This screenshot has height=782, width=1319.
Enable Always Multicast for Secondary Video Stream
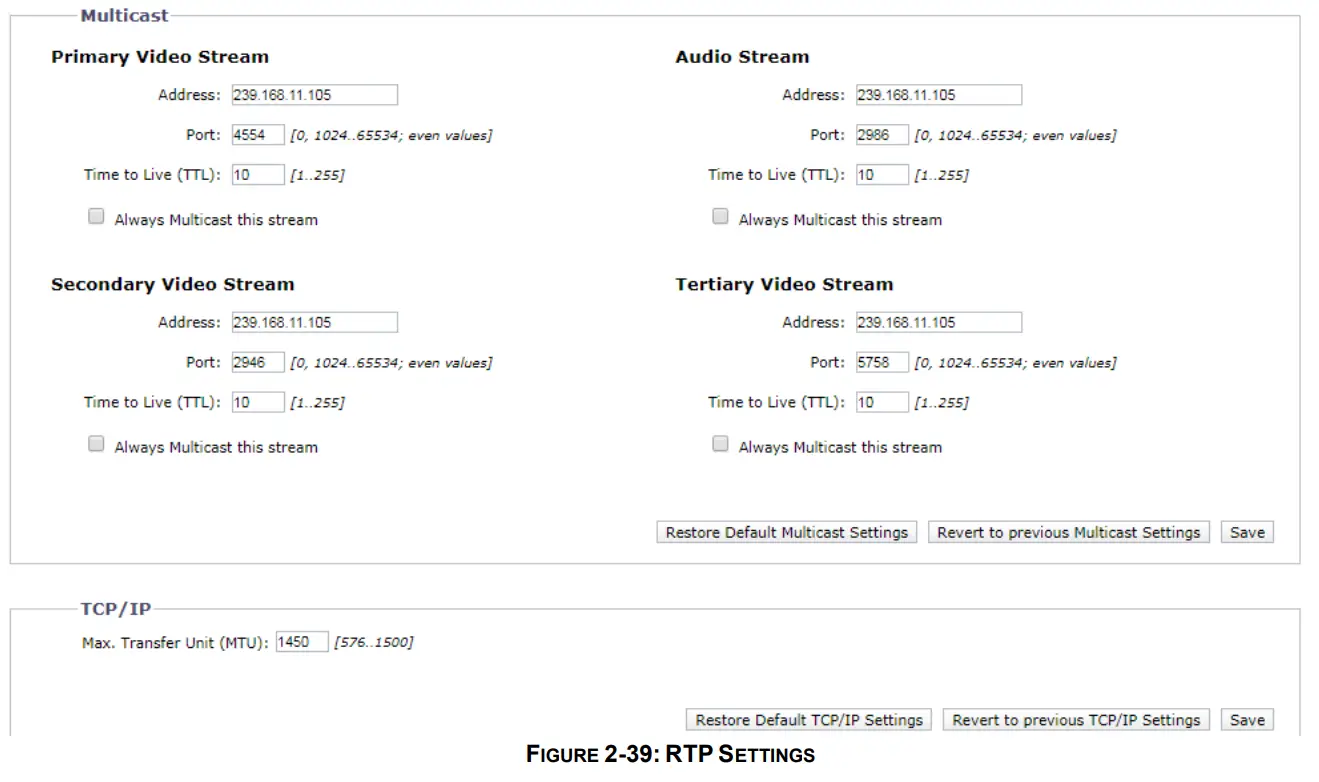95,442
